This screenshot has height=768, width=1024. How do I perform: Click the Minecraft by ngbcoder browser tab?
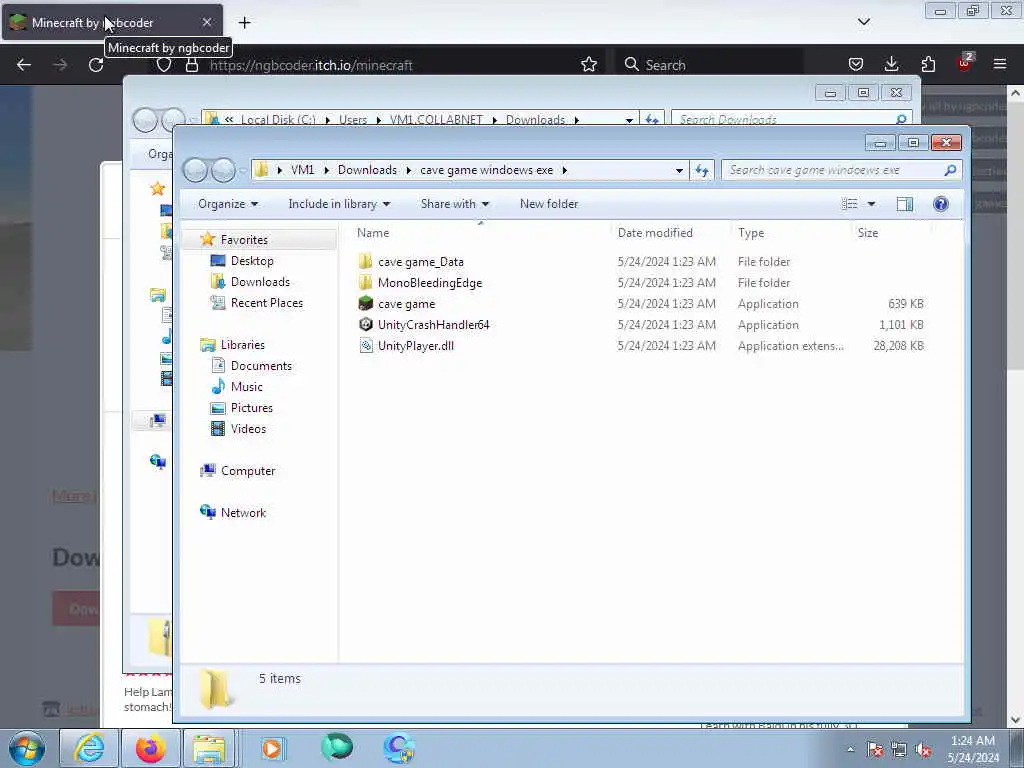coord(111,23)
